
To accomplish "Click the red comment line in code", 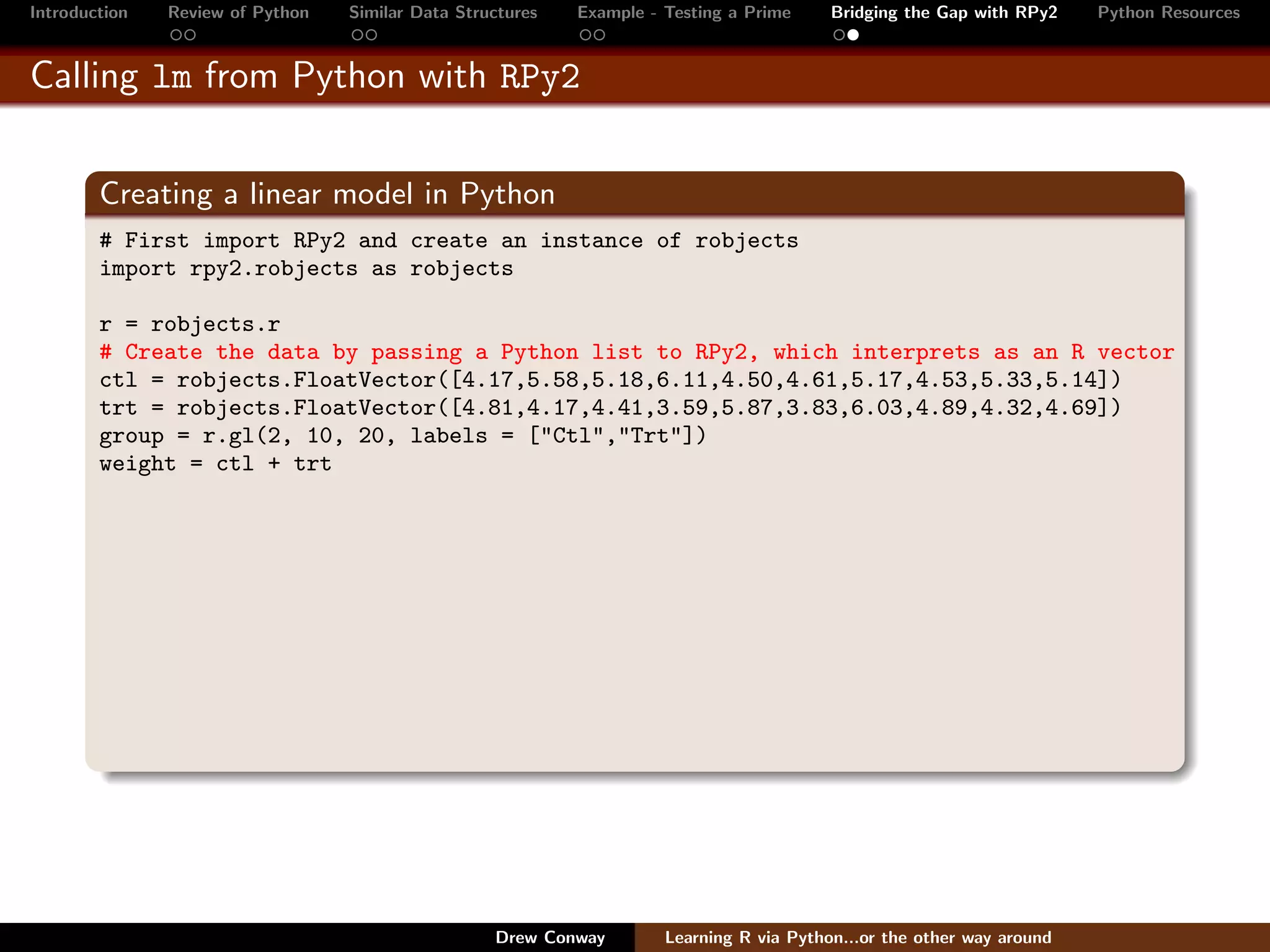I will [636, 352].
